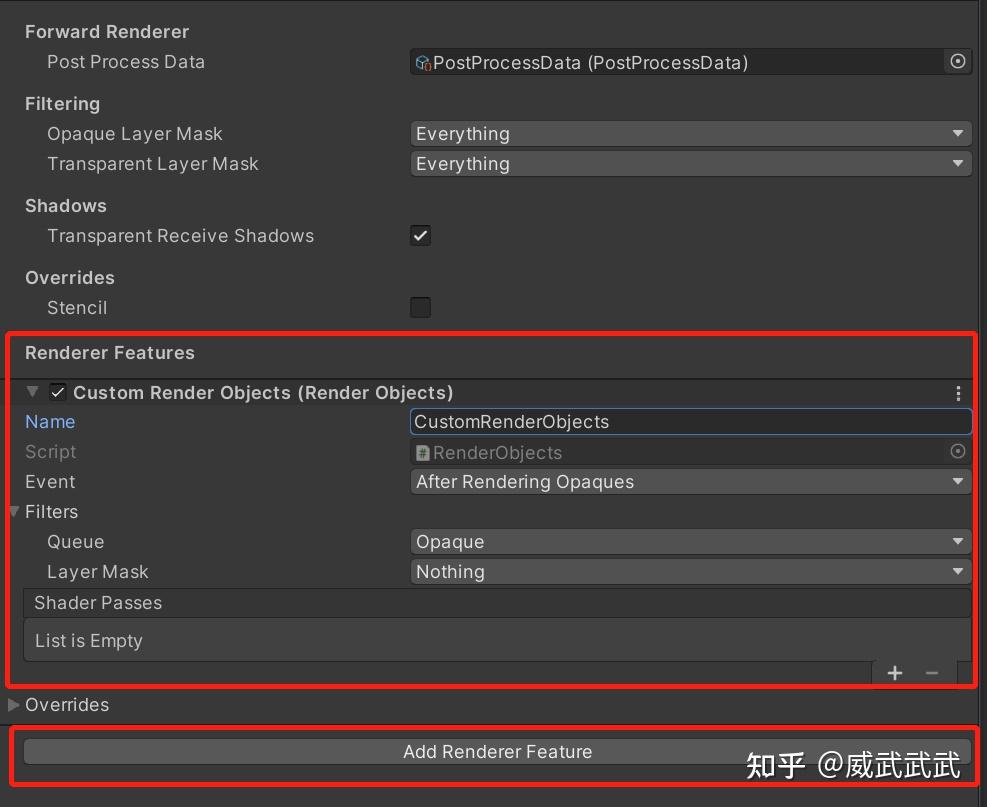The image size is (987, 807).
Task: Click the Add Renderer Feature button
Action: click(x=497, y=751)
